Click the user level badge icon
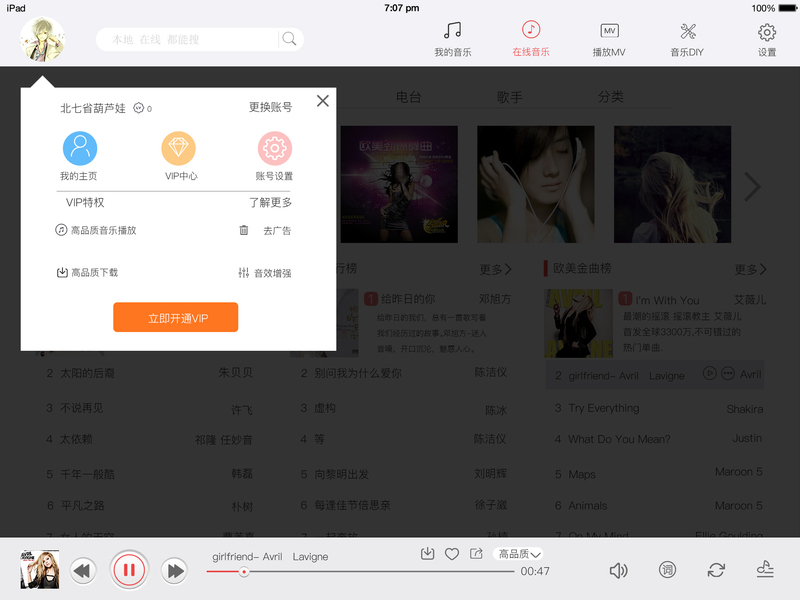The image size is (800, 600). click(x=139, y=108)
